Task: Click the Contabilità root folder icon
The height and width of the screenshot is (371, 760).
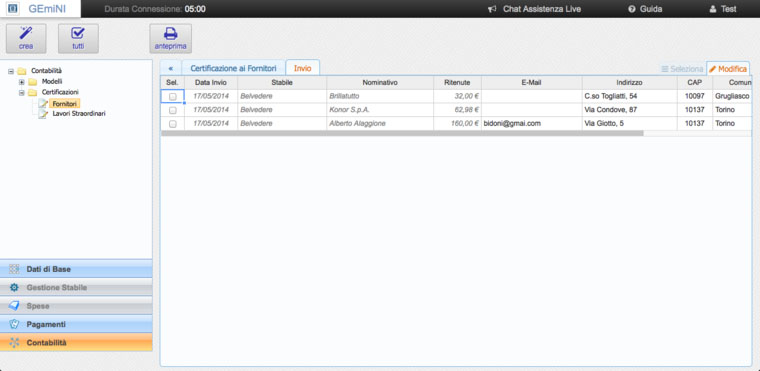Action: [22, 71]
